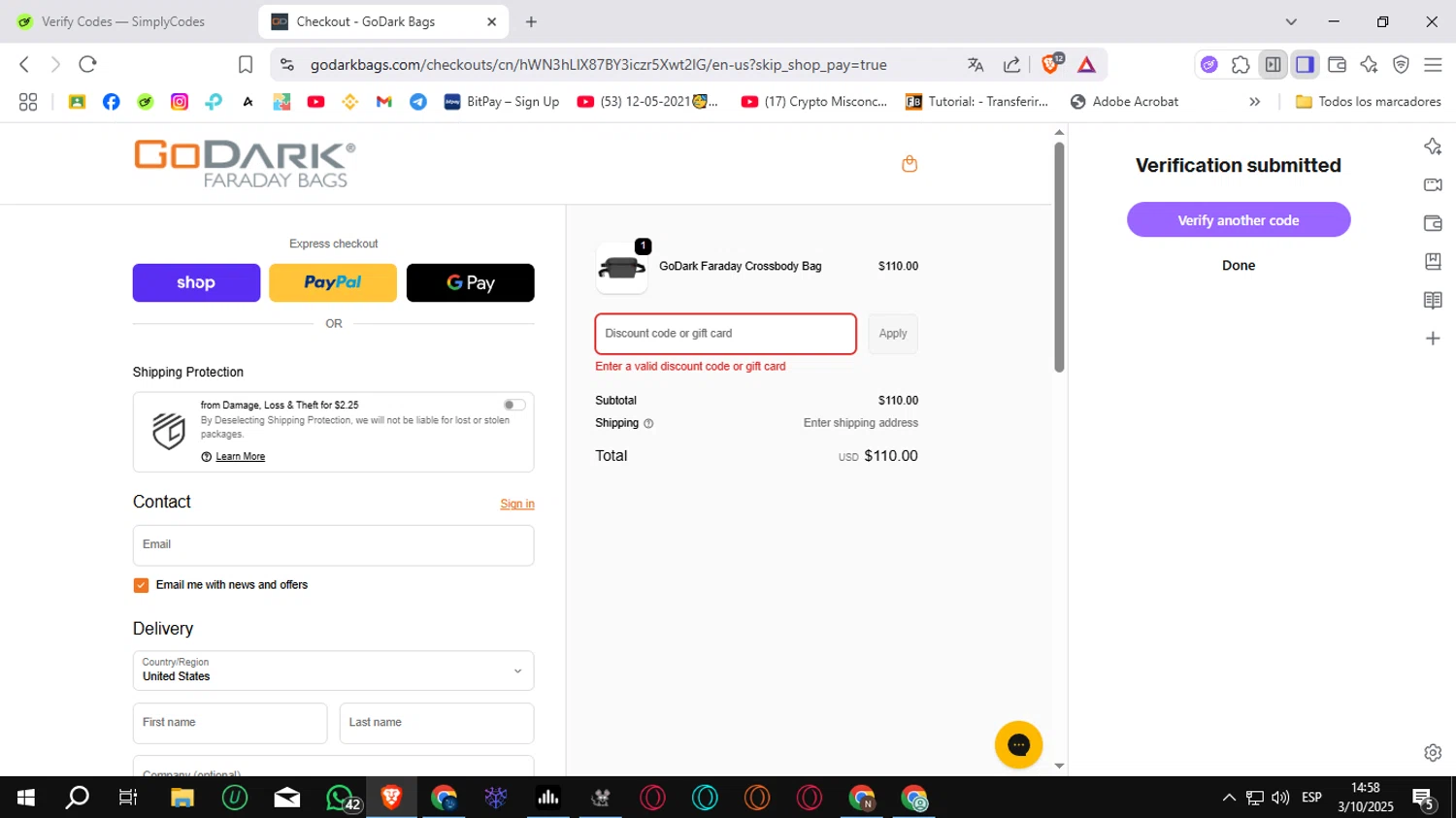Screen dimensions: 1456x818
Task: Open the Facebook bookmark icon
Action: [112, 102]
